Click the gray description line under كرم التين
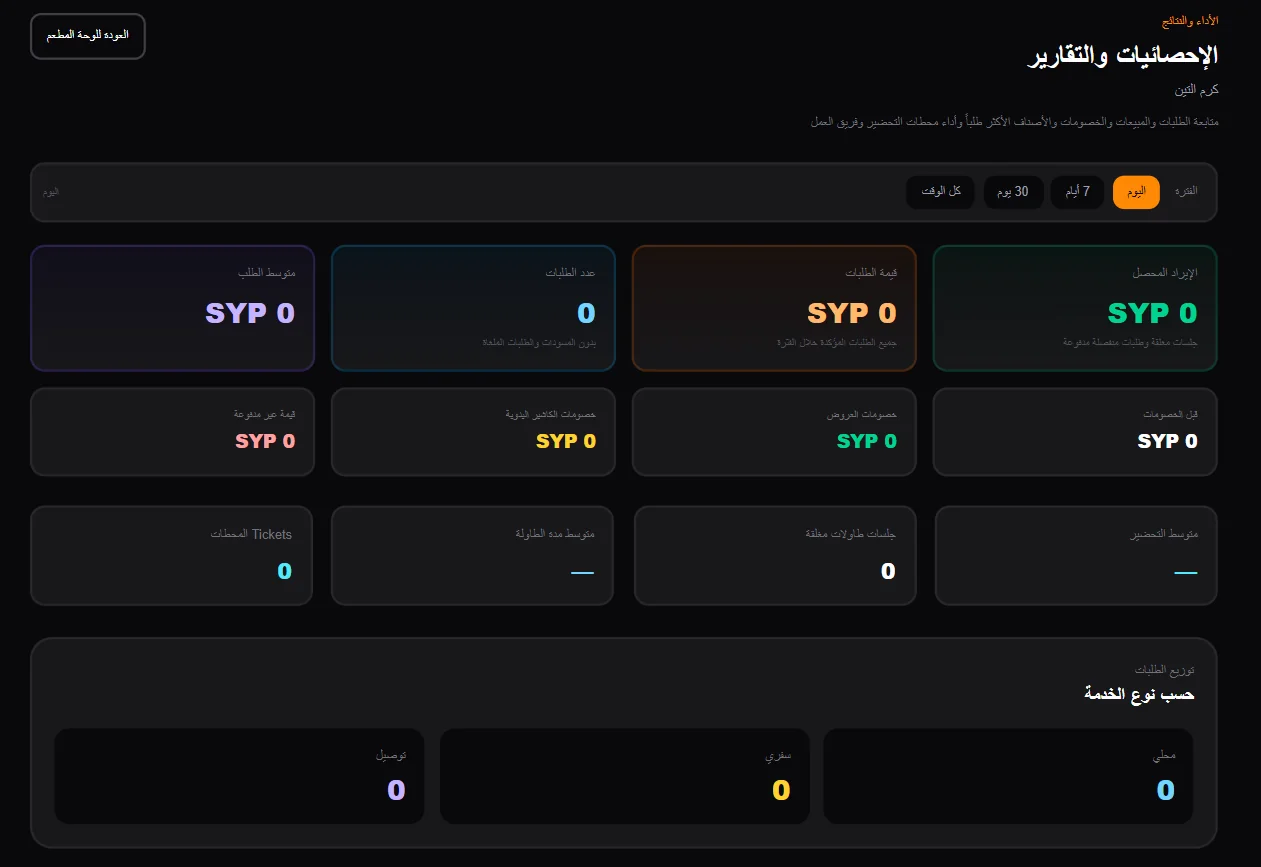 click(1014, 122)
